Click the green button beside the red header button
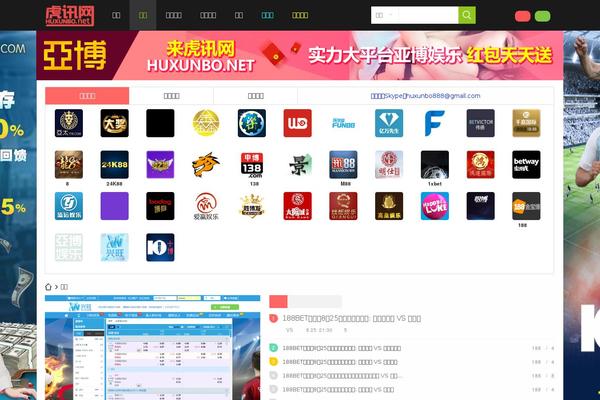The width and height of the screenshot is (600, 400). point(542,16)
